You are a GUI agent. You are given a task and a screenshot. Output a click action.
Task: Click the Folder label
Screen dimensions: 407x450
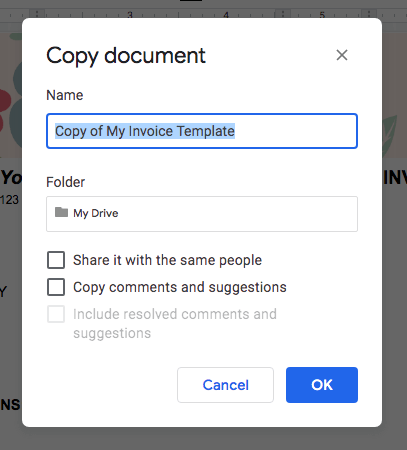[66, 182]
